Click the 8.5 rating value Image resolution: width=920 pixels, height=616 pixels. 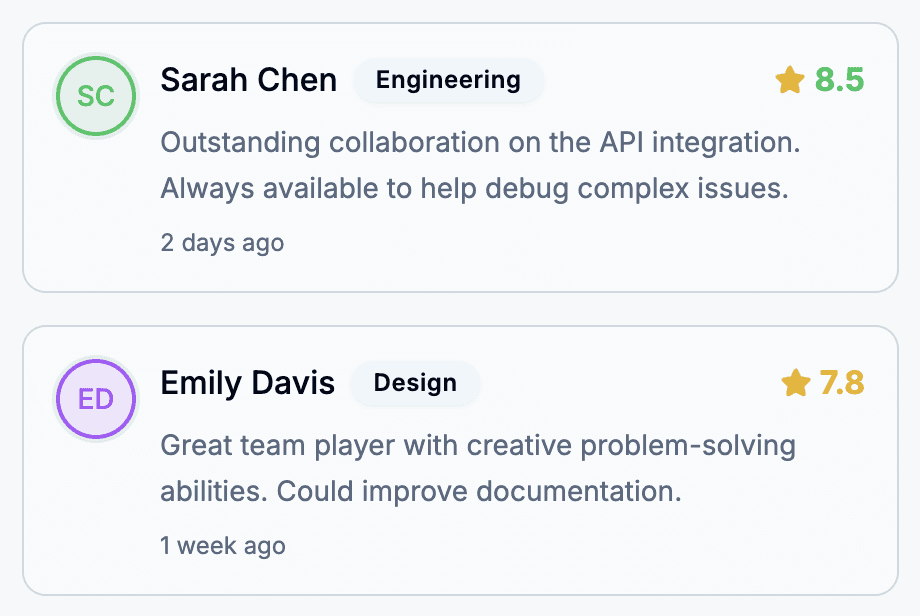coord(840,81)
